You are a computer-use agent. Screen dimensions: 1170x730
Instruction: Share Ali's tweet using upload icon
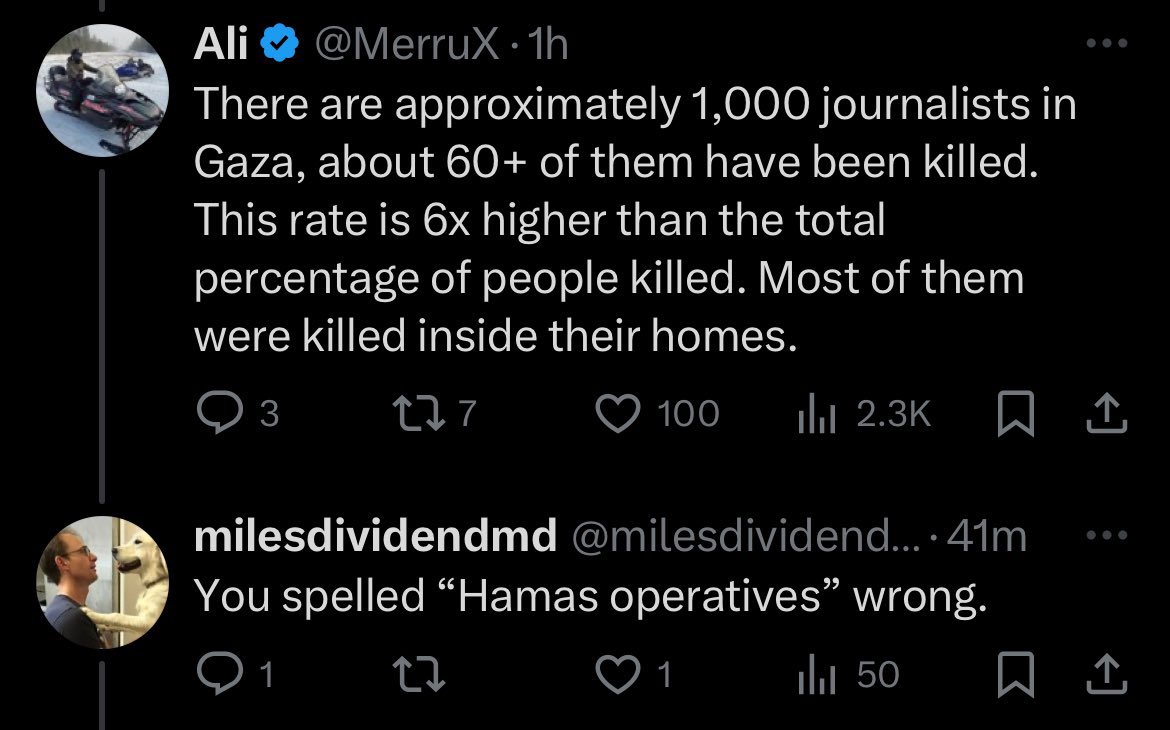(1106, 414)
